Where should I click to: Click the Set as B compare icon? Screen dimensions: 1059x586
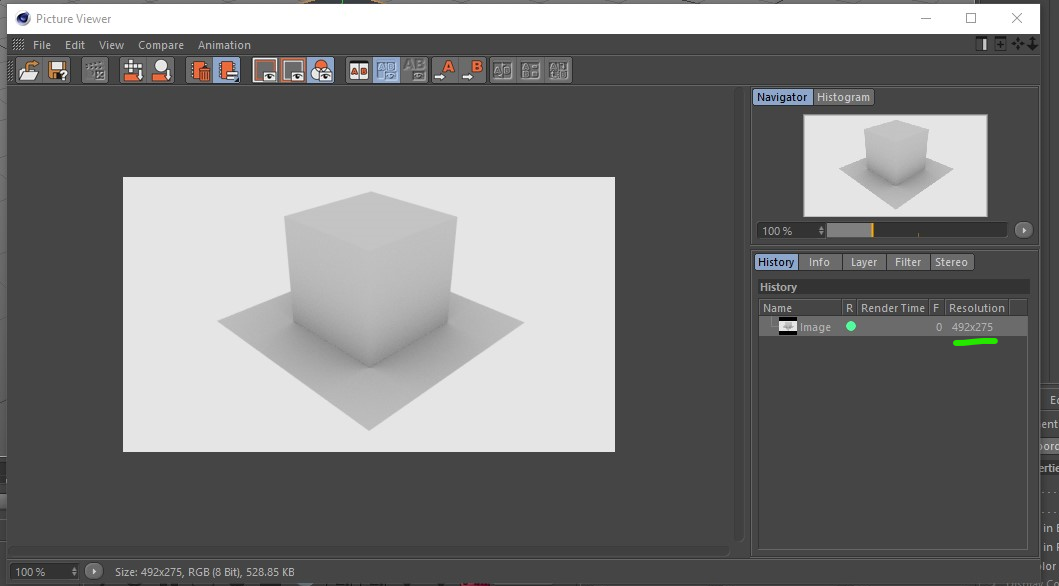pyautogui.click(x=473, y=70)
